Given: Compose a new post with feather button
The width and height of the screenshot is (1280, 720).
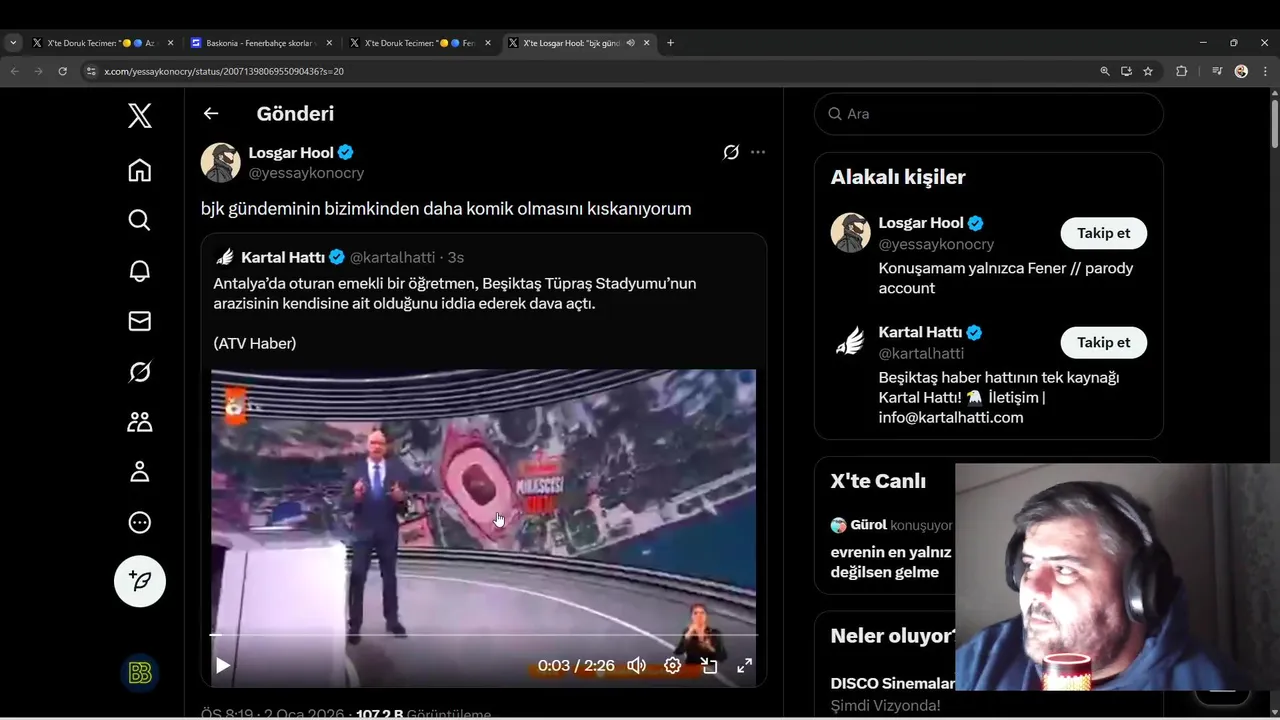Looking at the screenshot, I should click(140, 581).
